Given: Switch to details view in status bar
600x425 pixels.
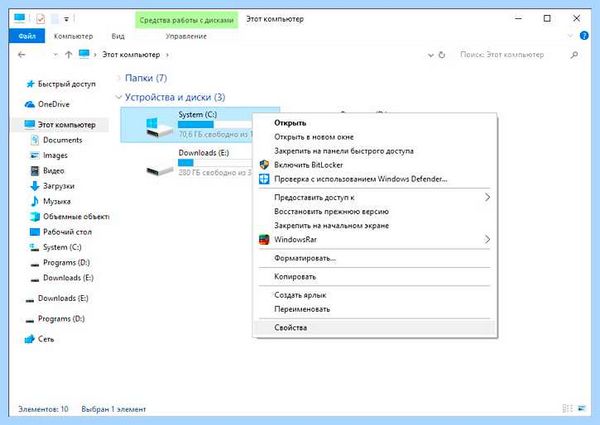Looking at the screenshot, I should point(567,409).
